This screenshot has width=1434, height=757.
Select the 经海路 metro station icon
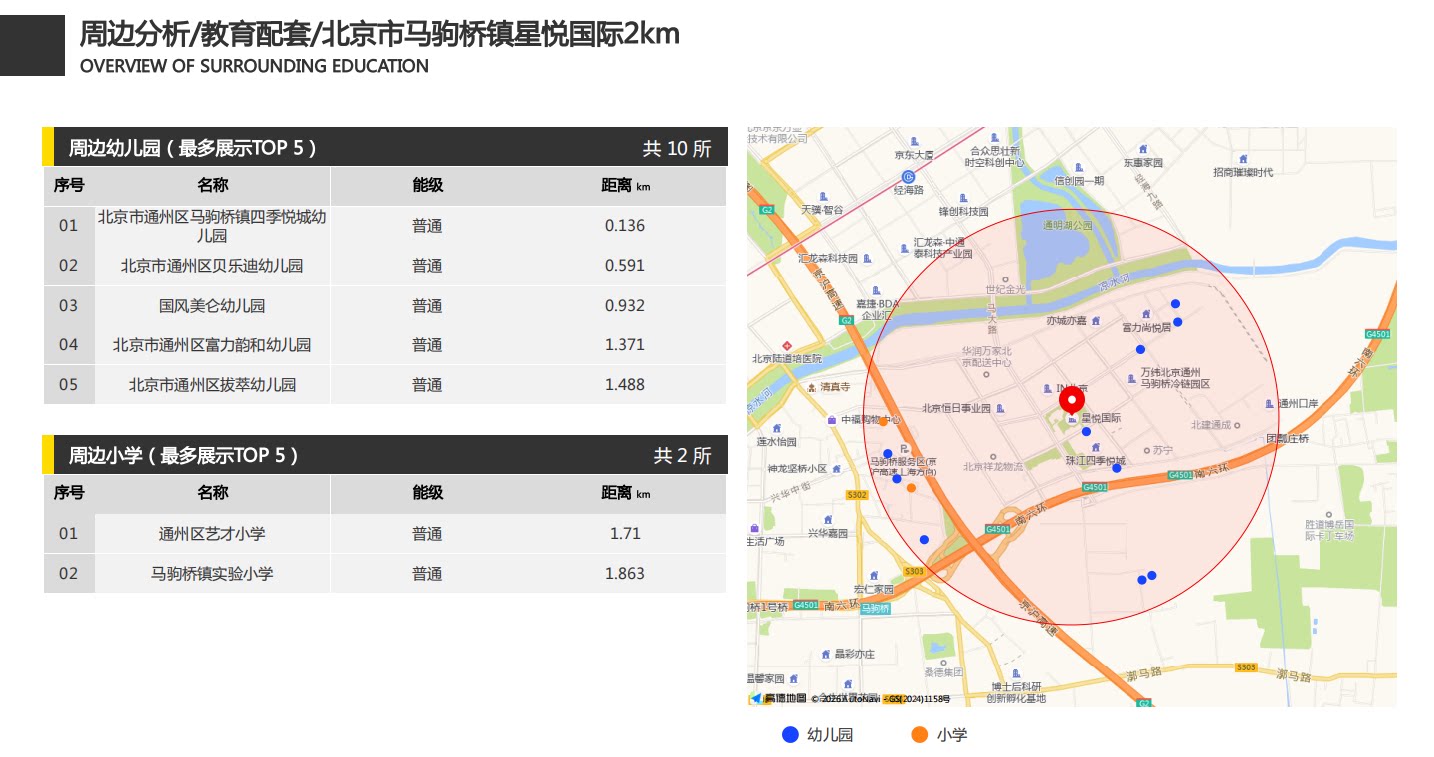coord(908,176)
